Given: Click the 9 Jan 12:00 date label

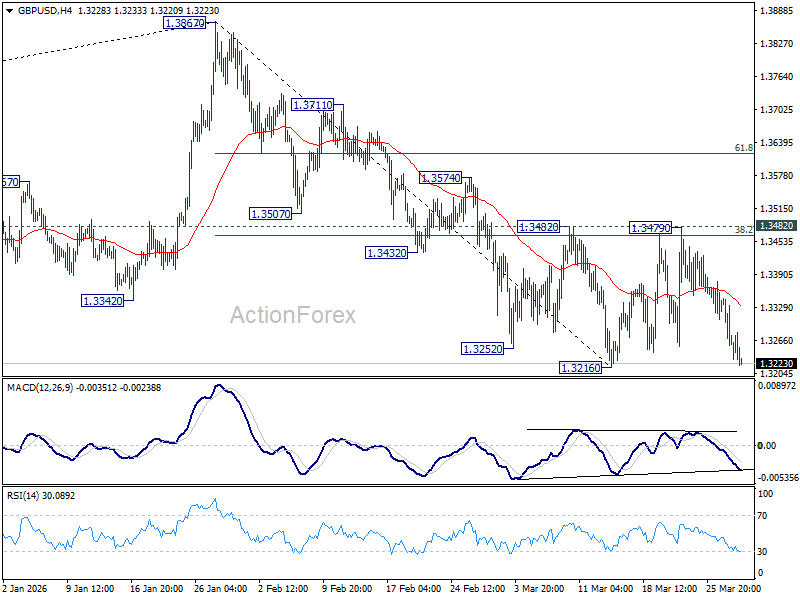Looking at the screenshot, I should click(x=90, y=589).
